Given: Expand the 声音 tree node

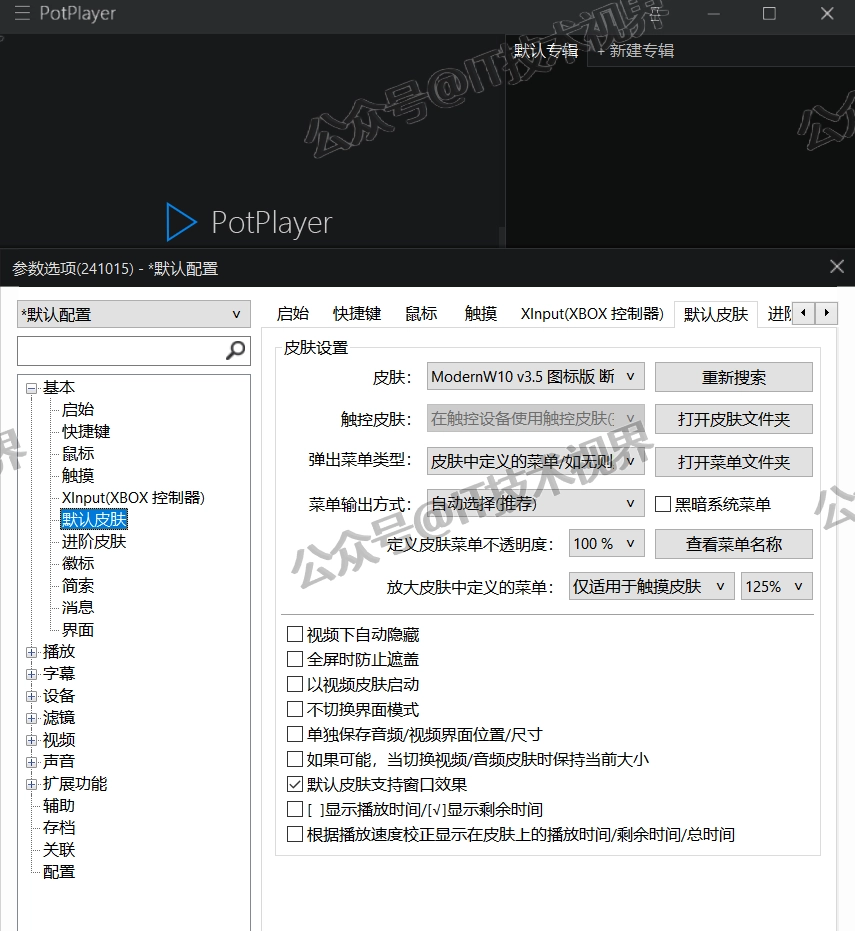Looking at the screenshot, I should click(x=31, y=762).
